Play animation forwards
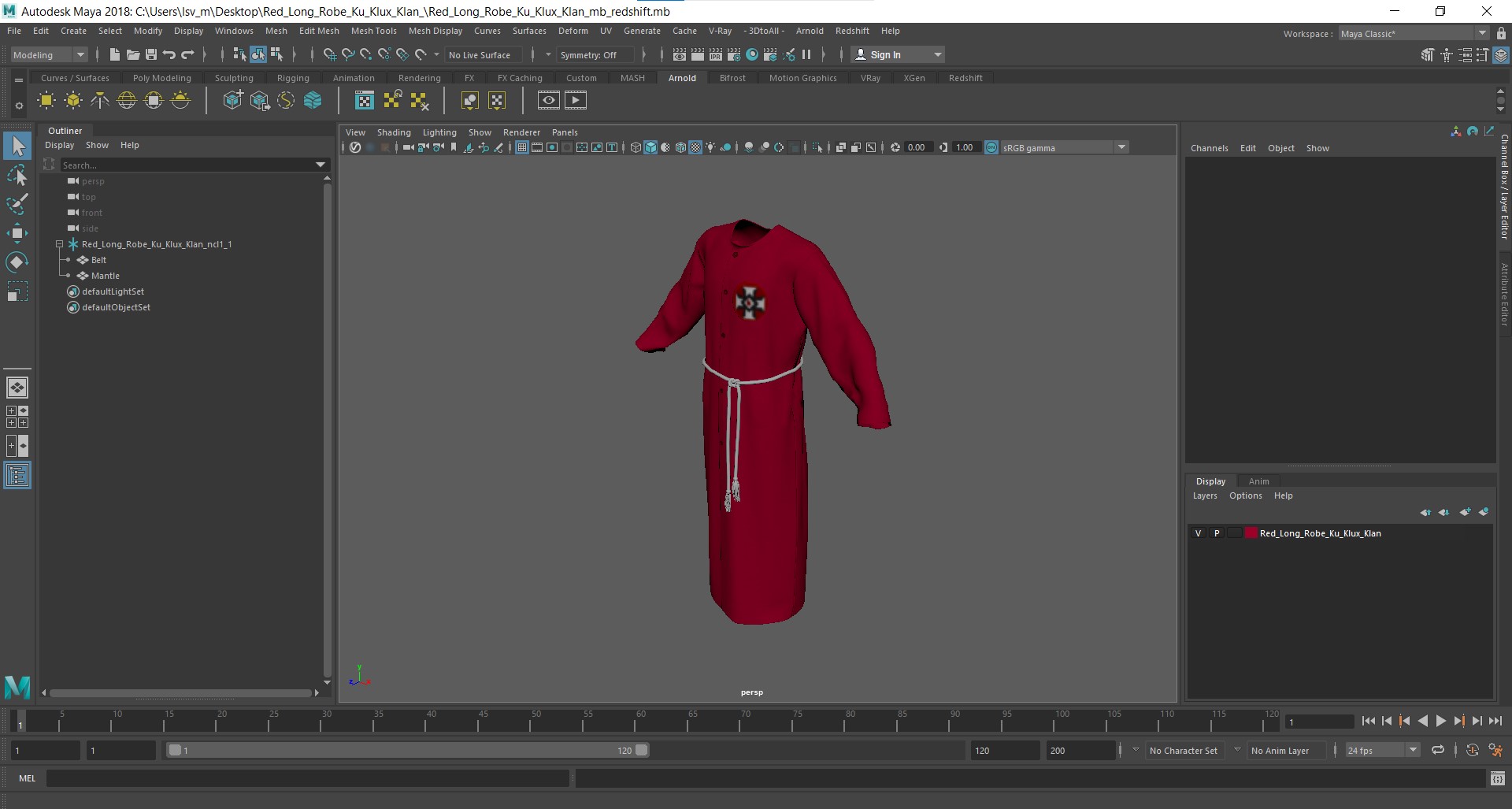The height and width of the screenshot is (809, 1512). (x=1441, y=721)
